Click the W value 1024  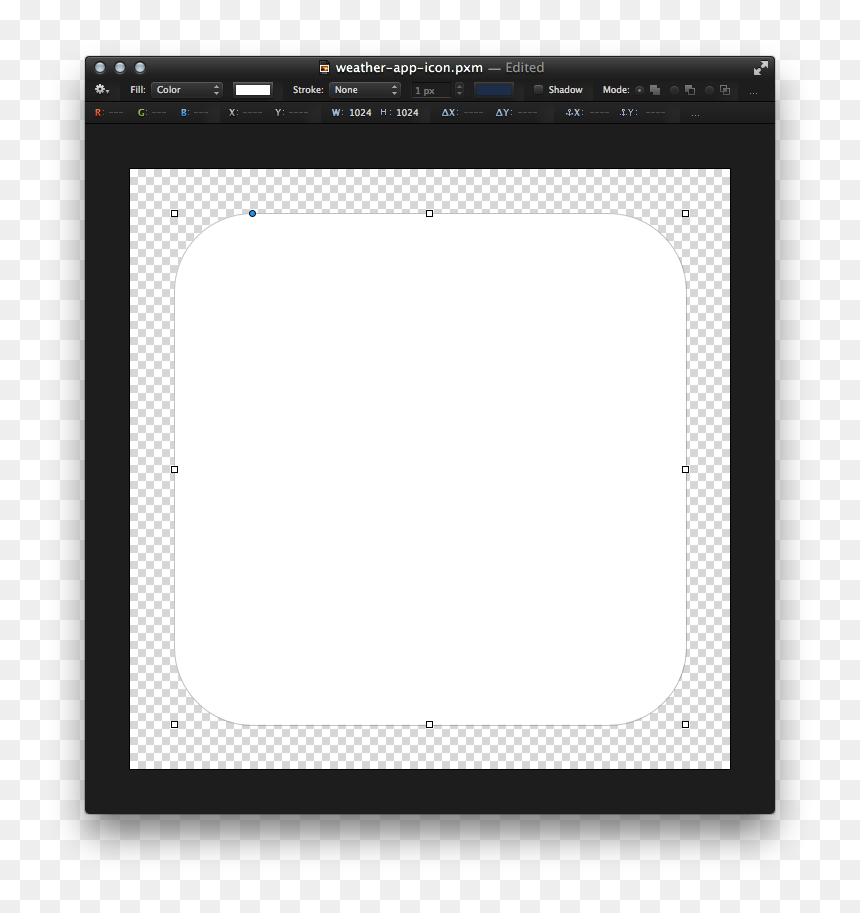point(360,112)
